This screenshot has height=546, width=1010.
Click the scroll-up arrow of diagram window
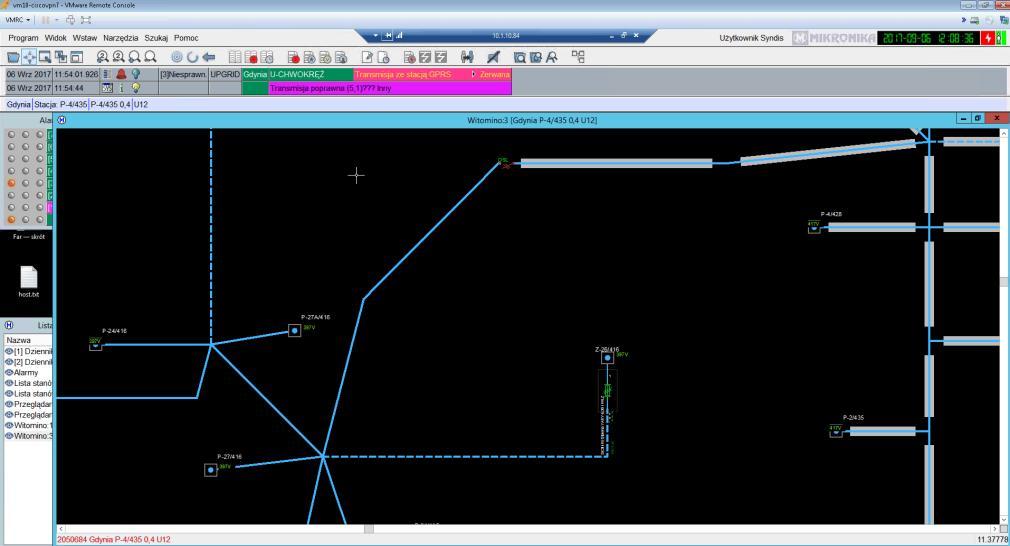click(x=1004, y=133)
